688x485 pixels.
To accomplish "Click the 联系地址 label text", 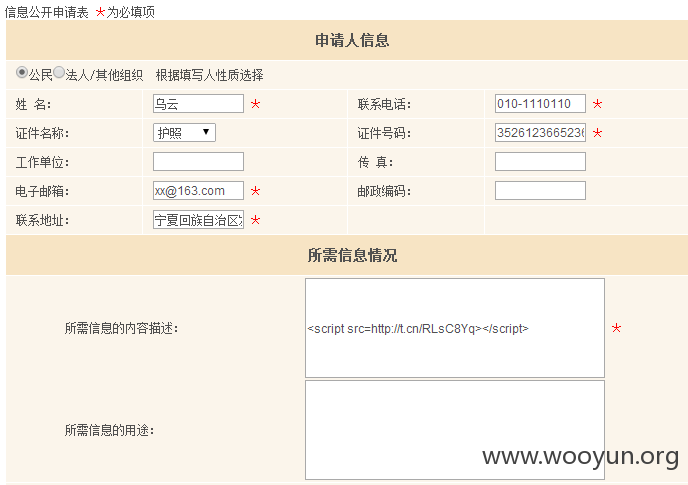I will pos(42,220).
